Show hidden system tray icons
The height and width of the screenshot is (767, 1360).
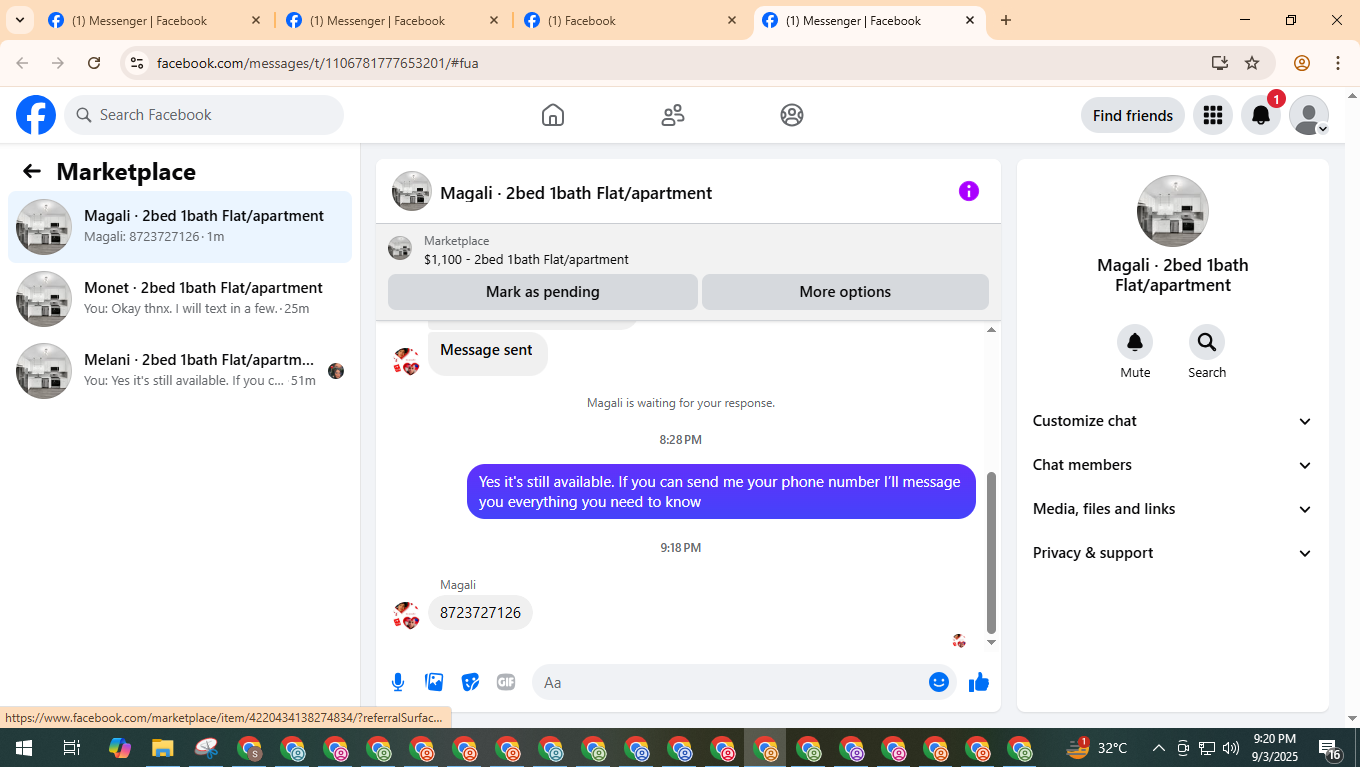pos(1159,748)
